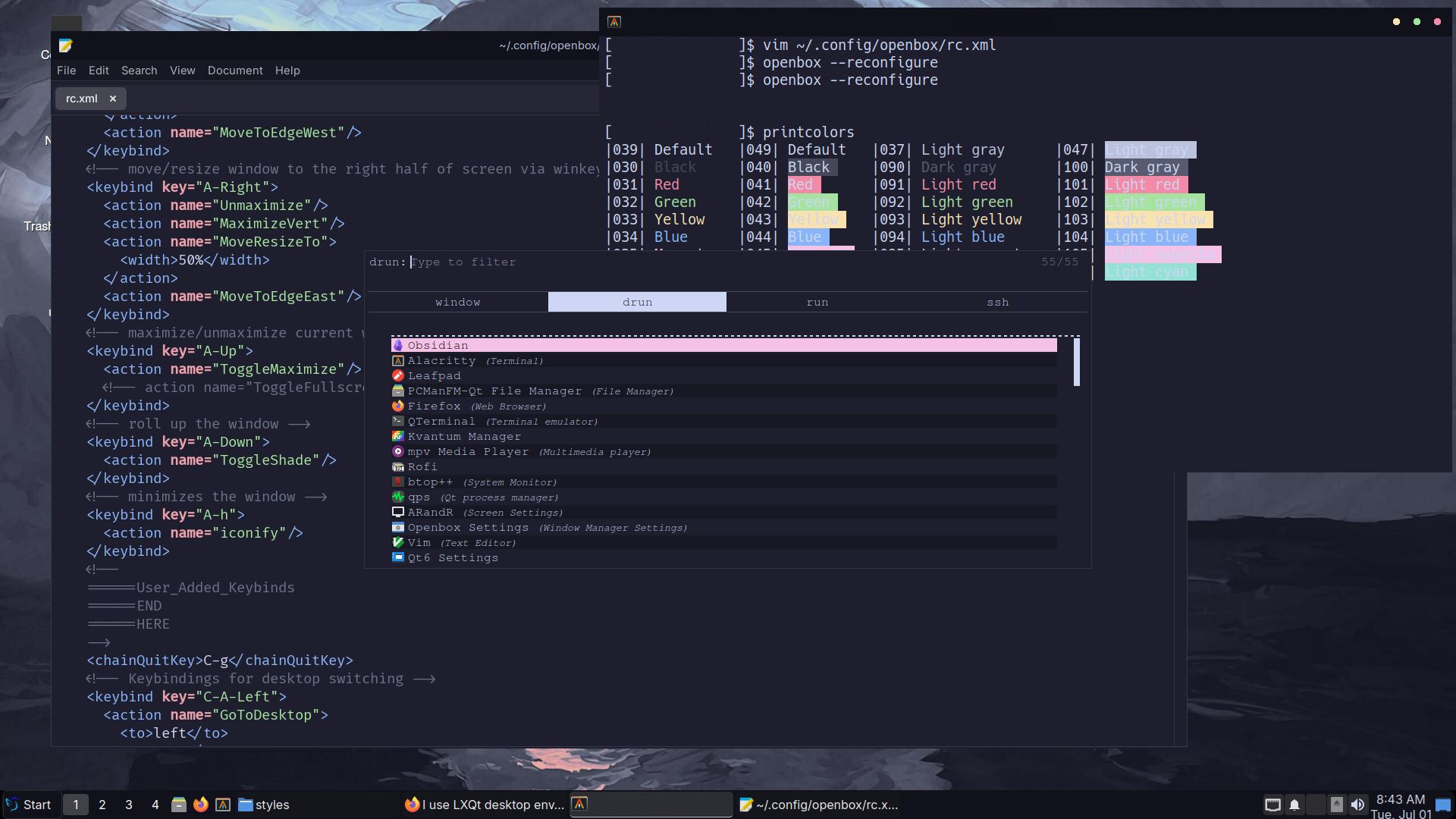Click the file manager icon in taskbar quicklaunch
The width and height of the screenshot is (1456, 819).
179,805
